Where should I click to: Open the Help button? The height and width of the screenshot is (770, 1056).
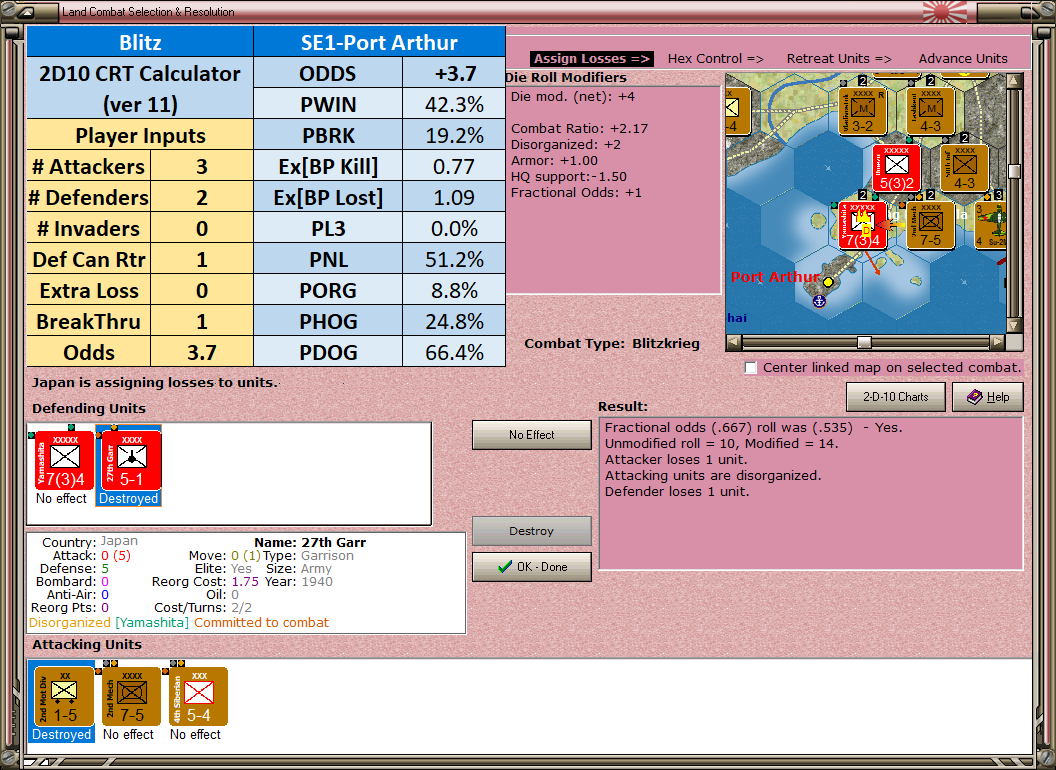tap(987, 397)
